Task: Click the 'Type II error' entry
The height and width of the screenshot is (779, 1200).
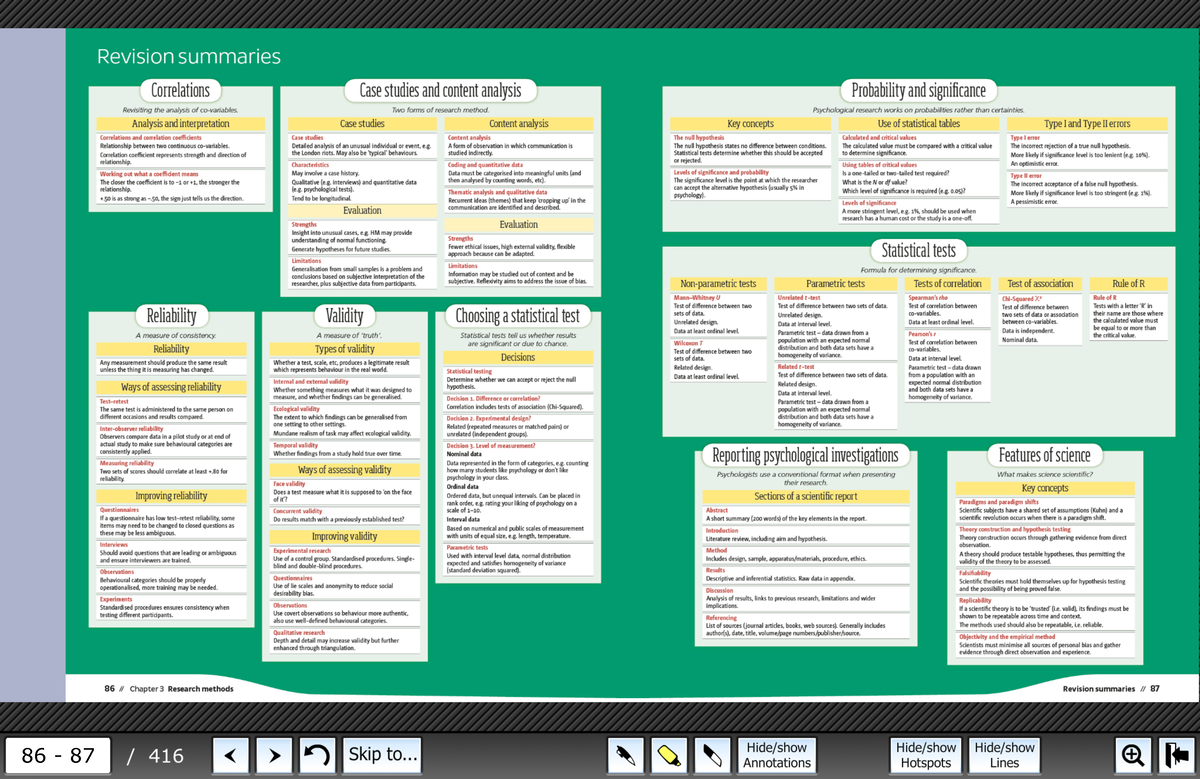Action: pos(1027,175)
